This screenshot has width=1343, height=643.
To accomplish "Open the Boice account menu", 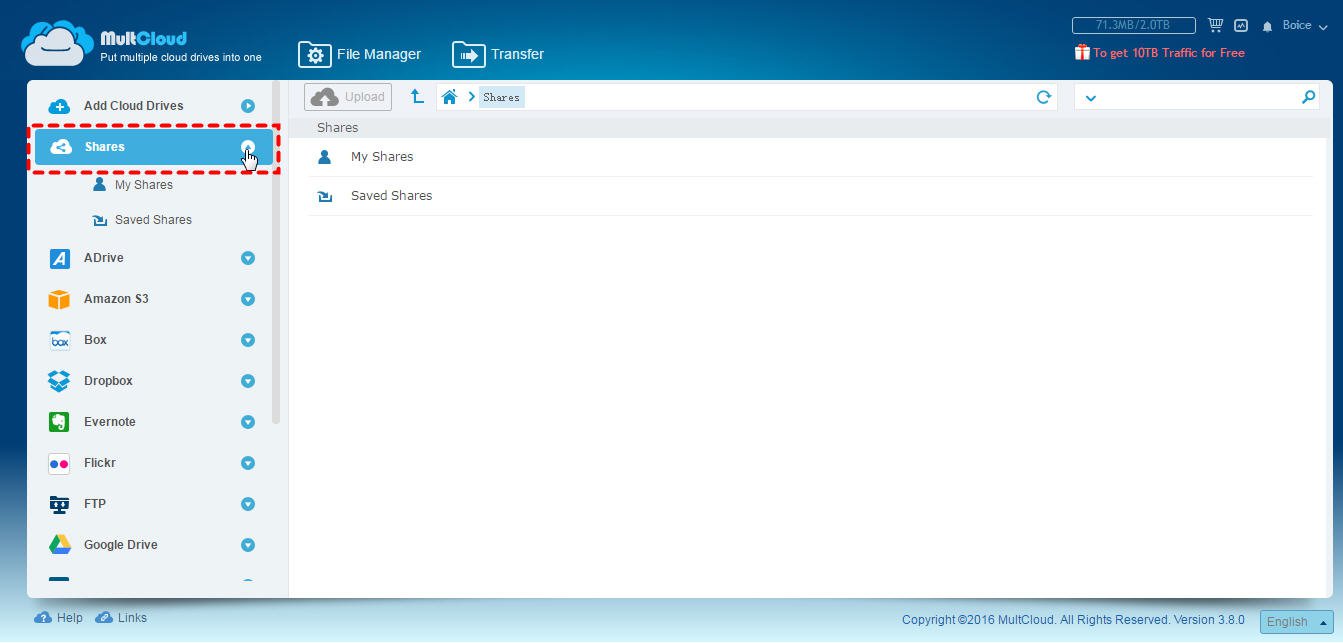I will pyautogui.click(x=1296, y=26).
